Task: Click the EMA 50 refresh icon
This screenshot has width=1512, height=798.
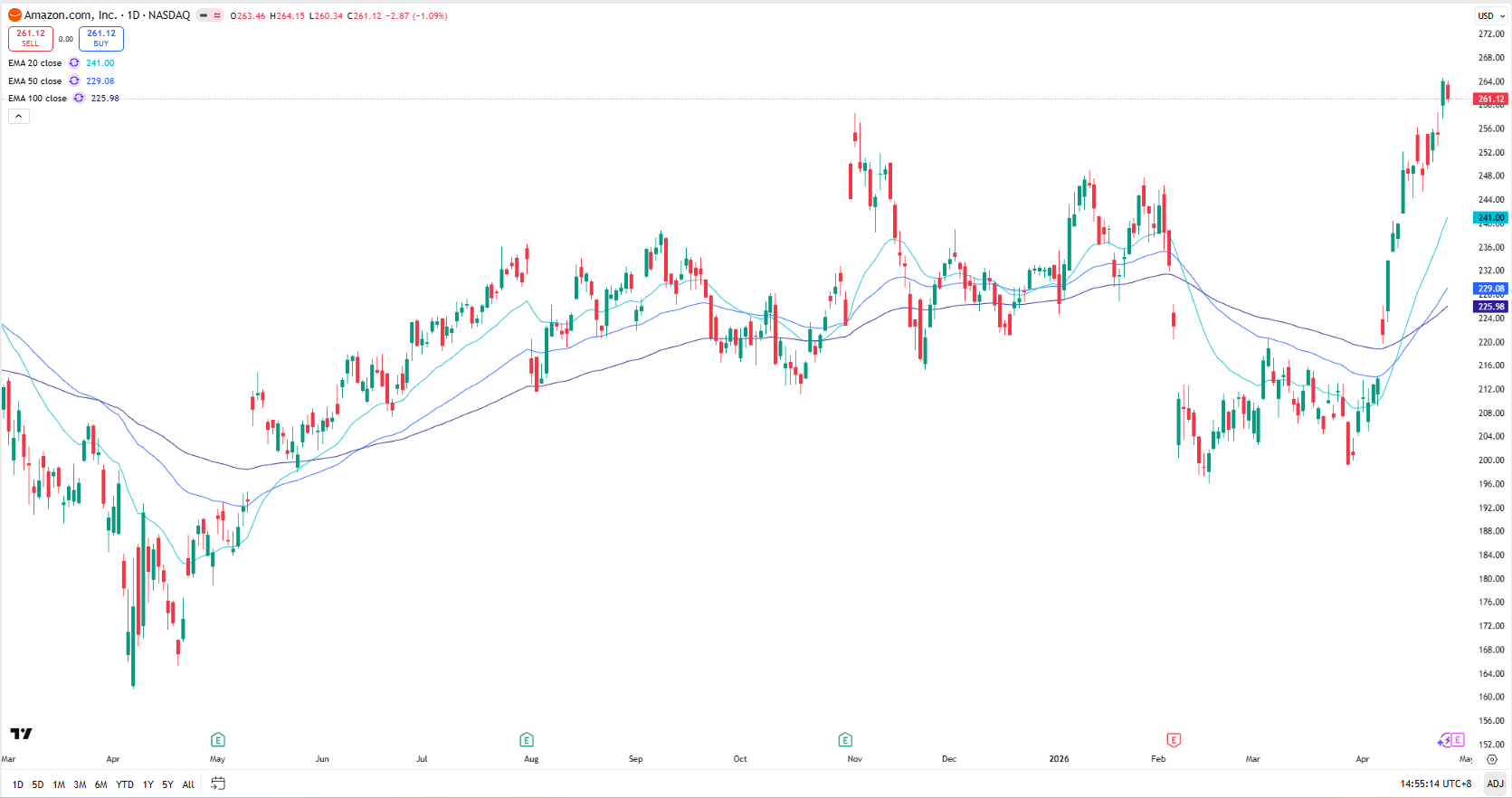Action: coord(74,81)
